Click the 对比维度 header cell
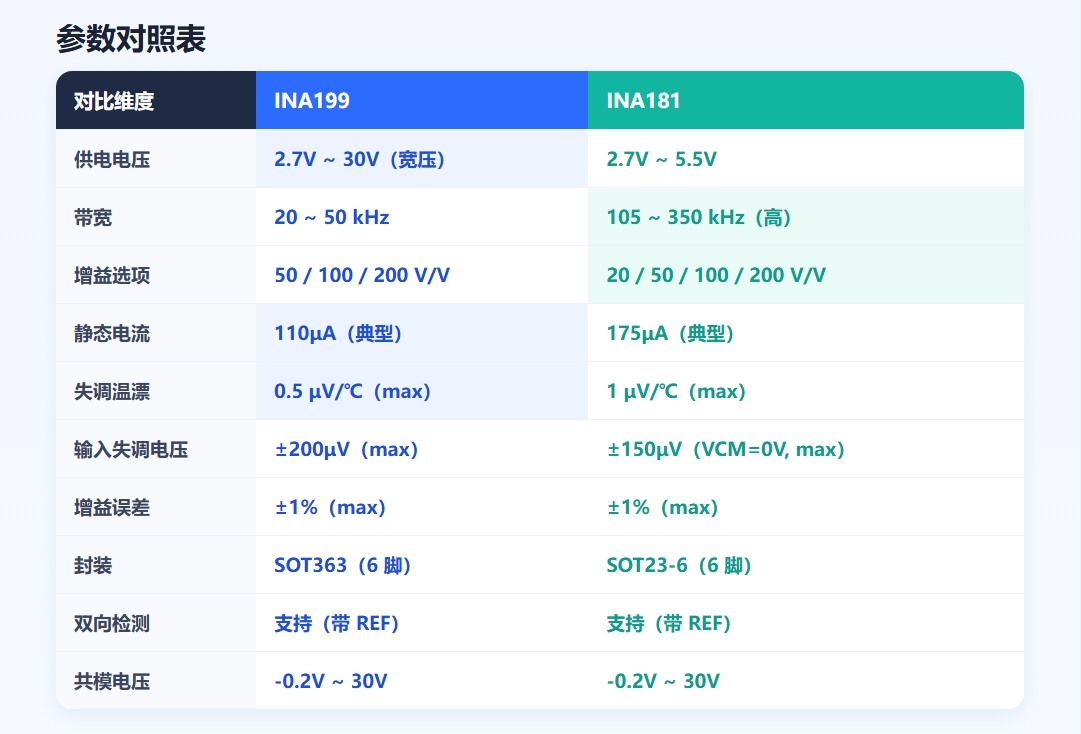Viewport: 1081px width, 734px height. 156,100
